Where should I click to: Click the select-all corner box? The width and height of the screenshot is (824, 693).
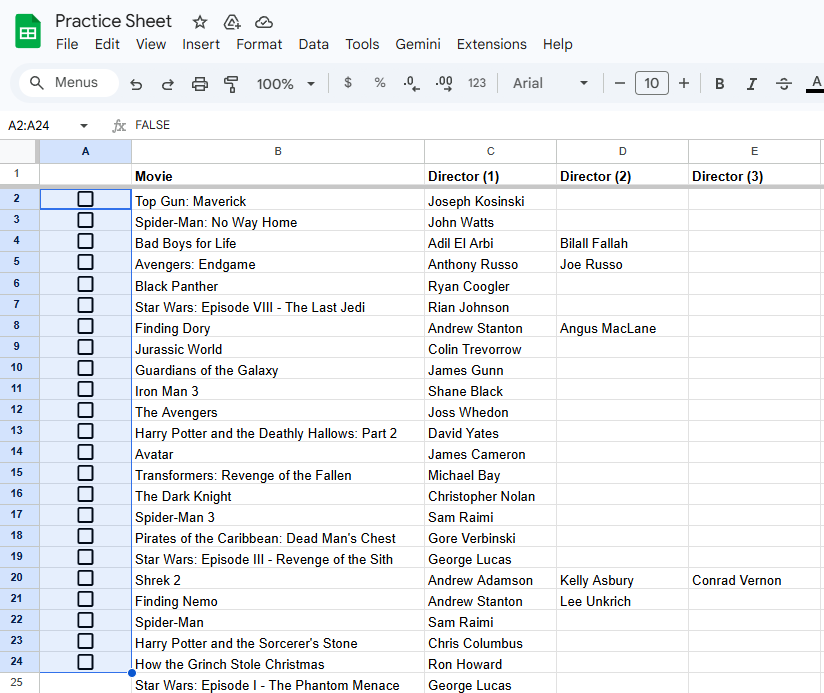19,151
